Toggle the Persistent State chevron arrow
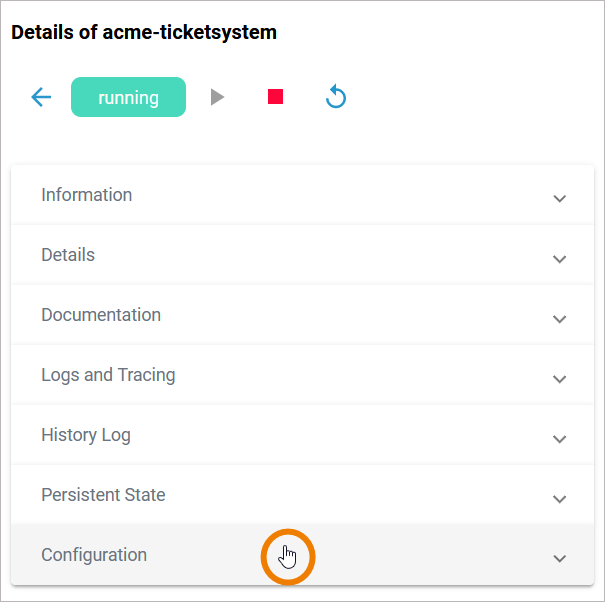Screen dimensions: 605x602 (559, 498)
